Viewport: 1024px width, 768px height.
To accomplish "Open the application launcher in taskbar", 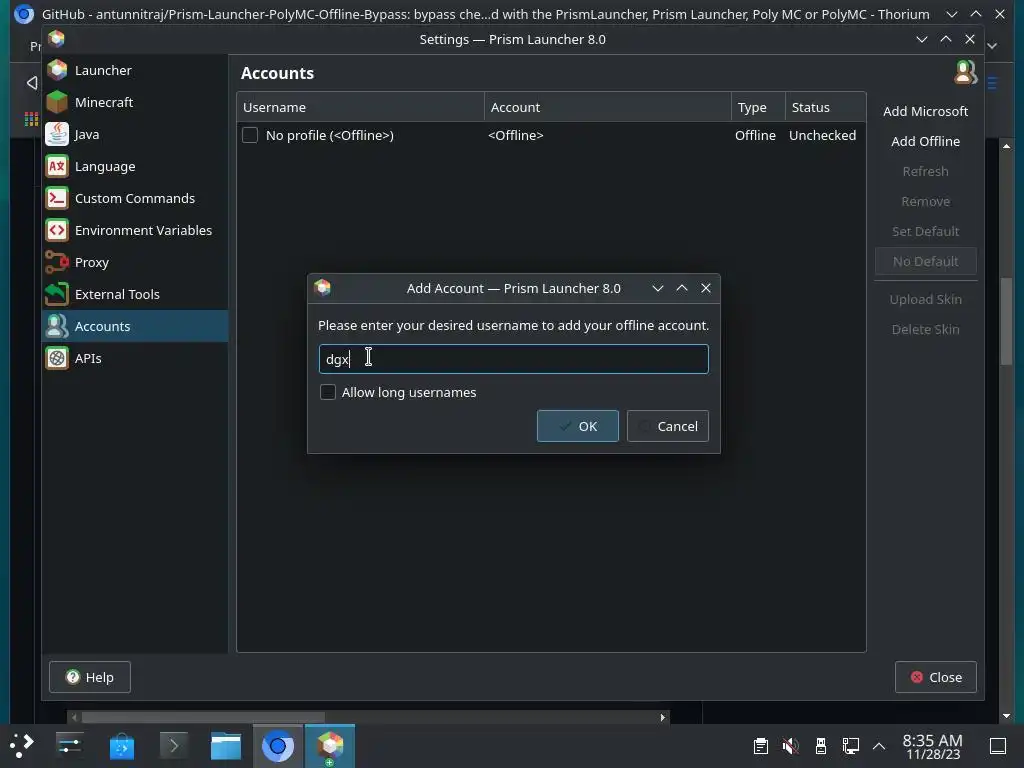I will pyautogui.click(x=22, y=745).
